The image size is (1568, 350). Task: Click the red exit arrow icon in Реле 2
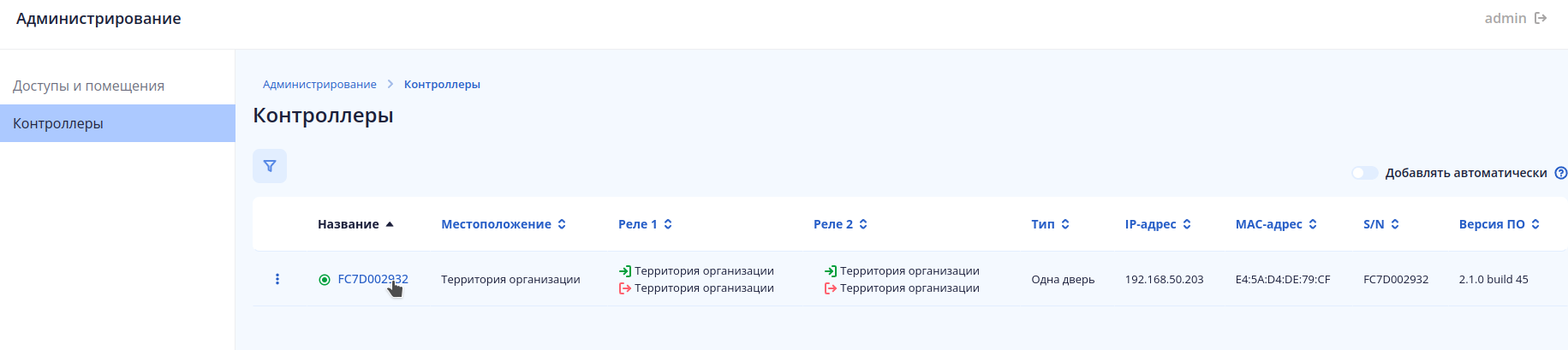click(831, 288)
